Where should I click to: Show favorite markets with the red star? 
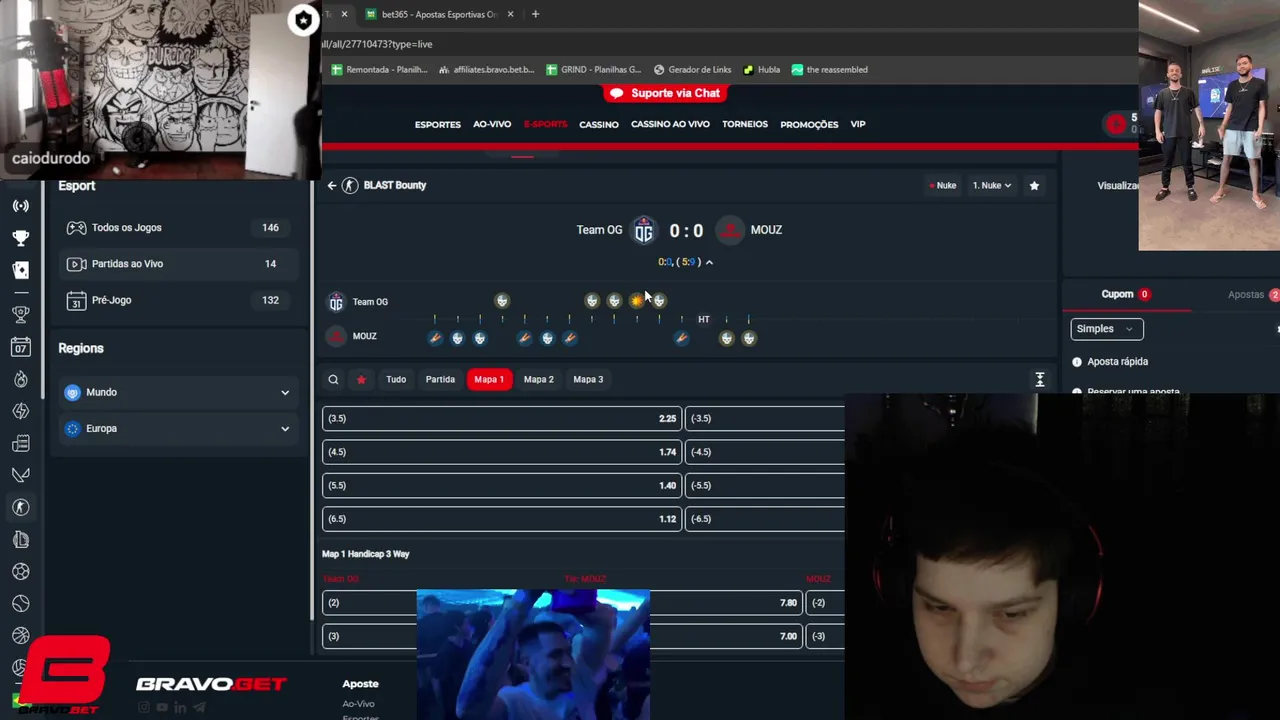[361, 379]
